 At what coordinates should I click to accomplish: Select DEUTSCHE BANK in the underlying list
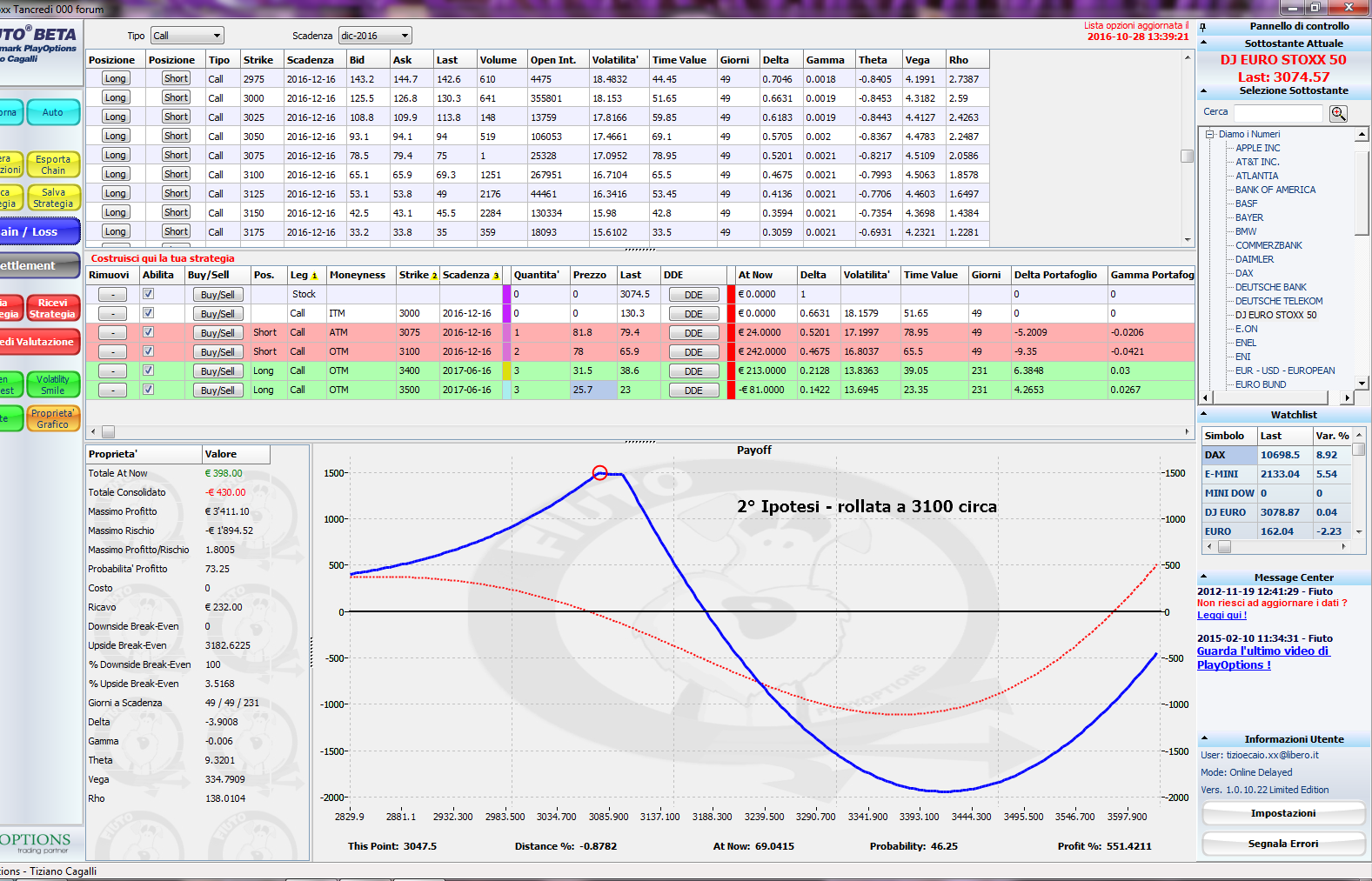(1270, 287)
